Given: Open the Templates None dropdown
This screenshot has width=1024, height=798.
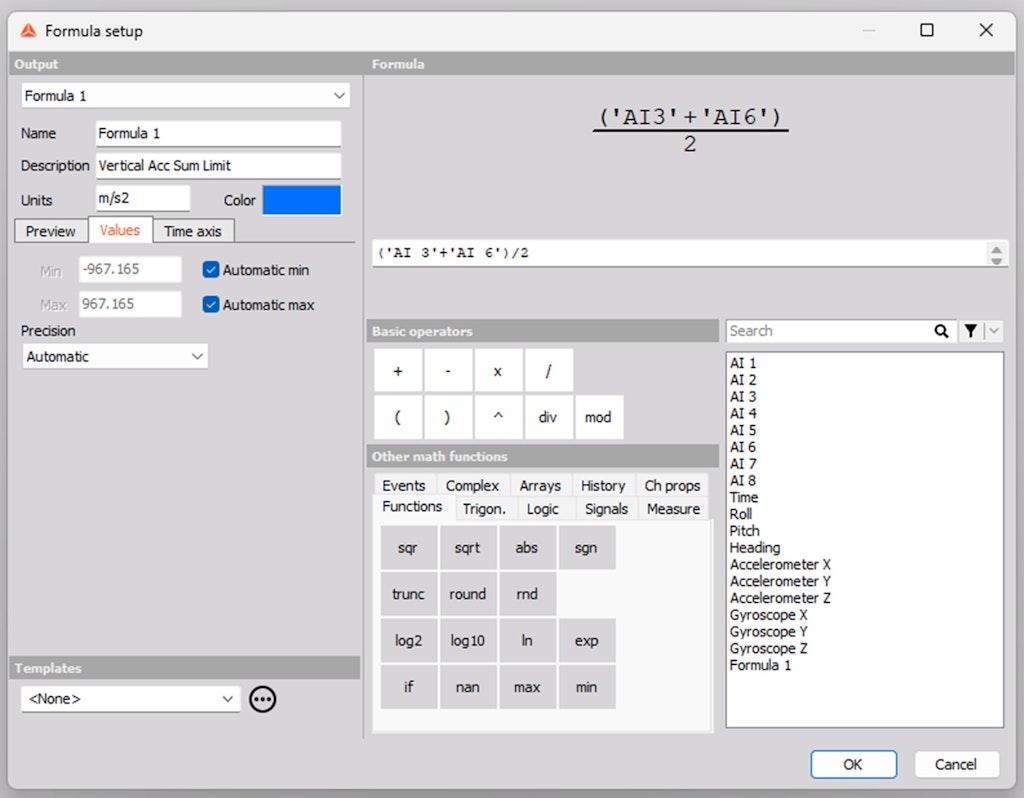Looking at the screenshot, I should click(131, 699).
